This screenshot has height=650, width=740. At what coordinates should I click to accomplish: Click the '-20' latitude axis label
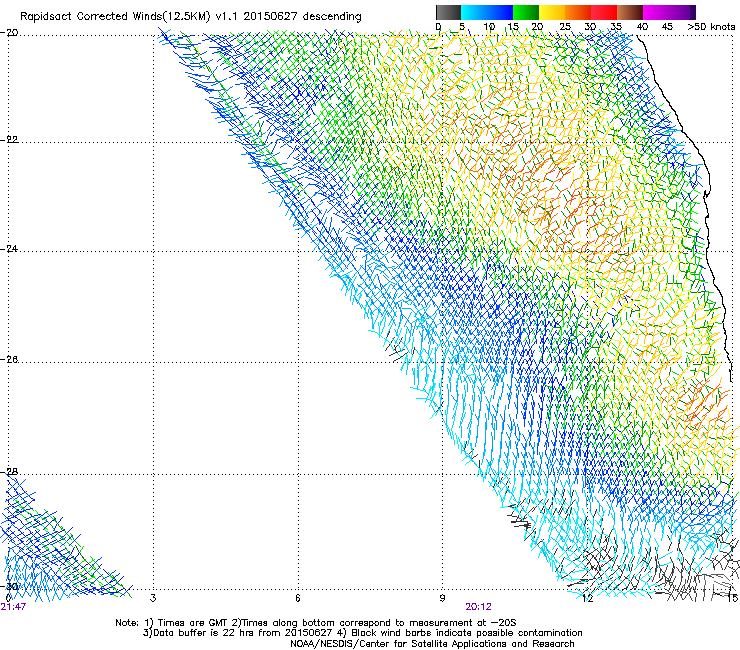(x=10, y=33)
